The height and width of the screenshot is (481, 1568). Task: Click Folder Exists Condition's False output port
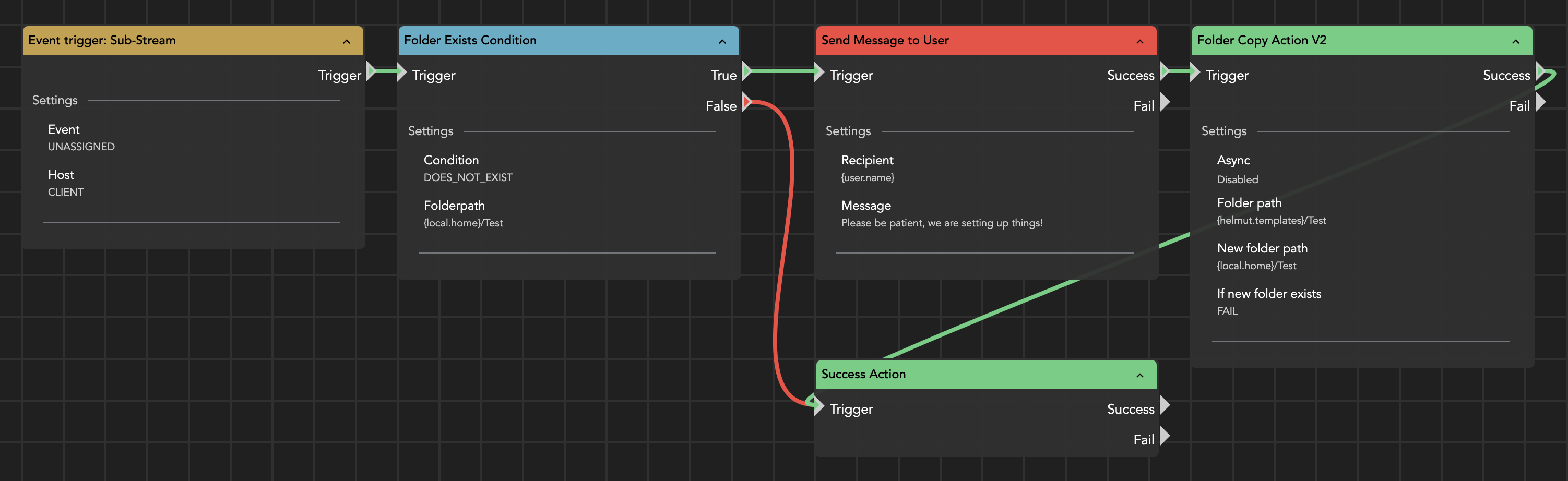[747, 102]
